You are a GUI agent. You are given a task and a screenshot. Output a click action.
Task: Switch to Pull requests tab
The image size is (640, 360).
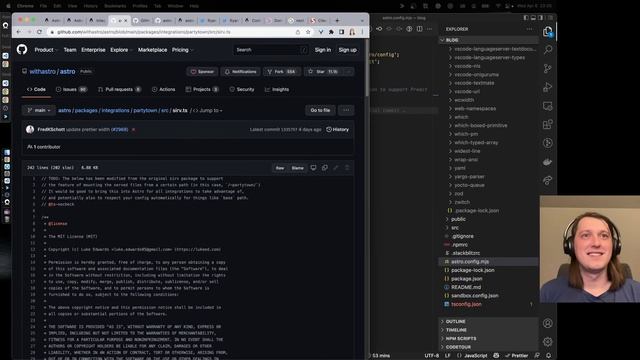[119, 89]
